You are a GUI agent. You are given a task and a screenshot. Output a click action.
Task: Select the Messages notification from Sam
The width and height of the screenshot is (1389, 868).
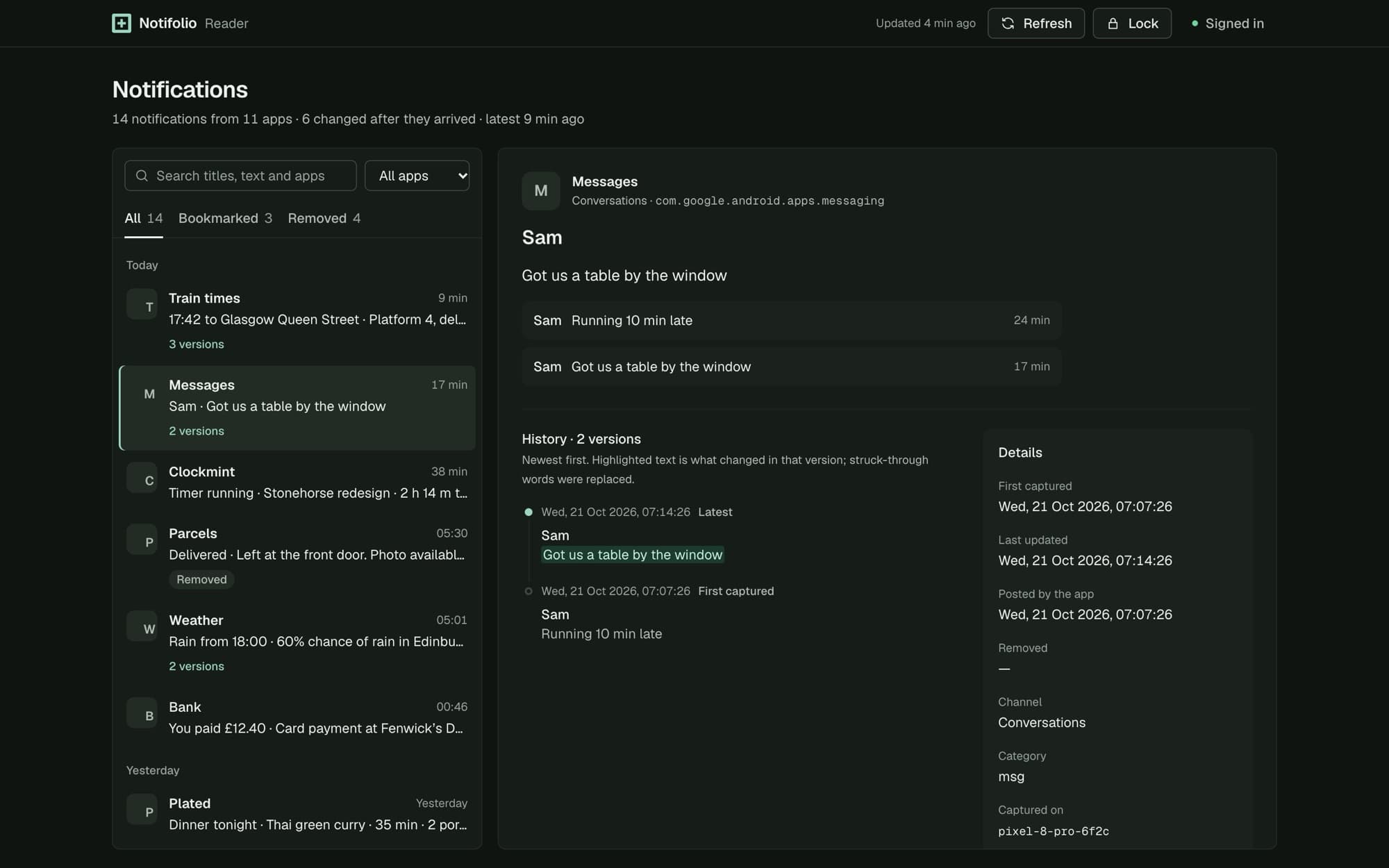point(297,408)
